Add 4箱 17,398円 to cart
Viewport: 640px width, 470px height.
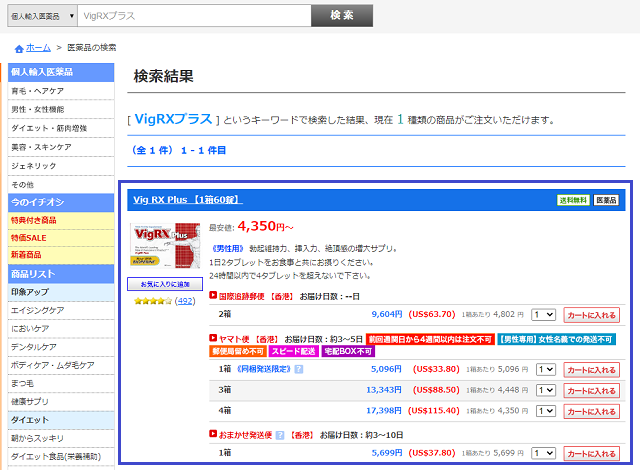[x=591, y=412]
